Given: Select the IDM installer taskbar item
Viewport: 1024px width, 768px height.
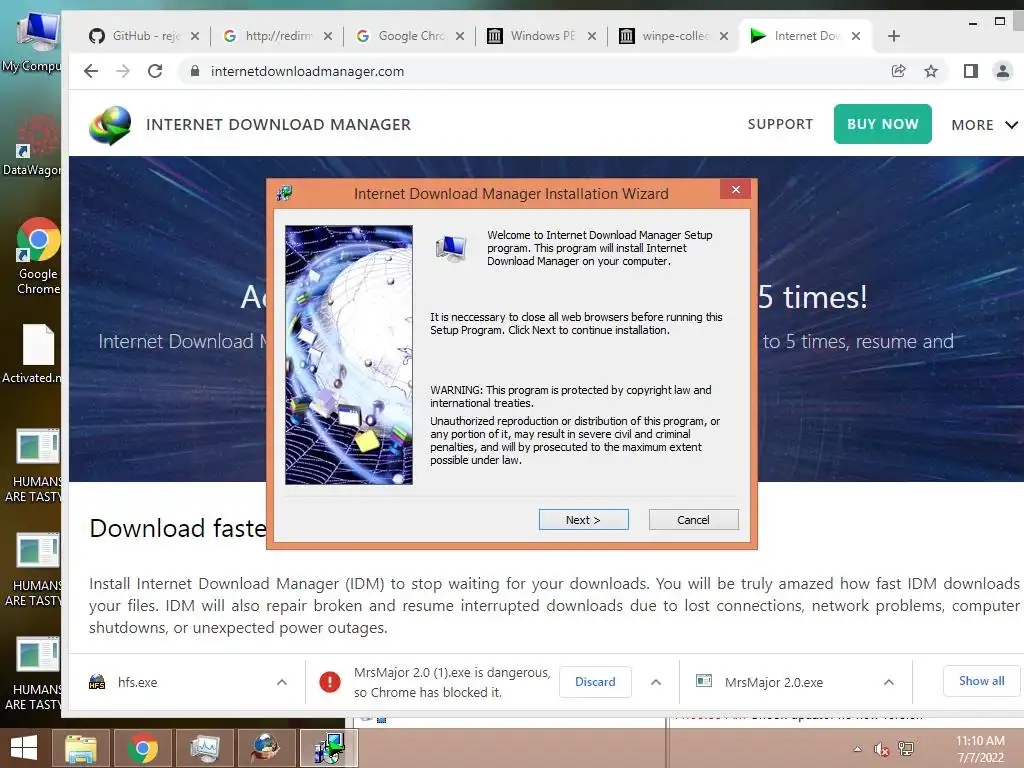Looking at the screenshot, I should point(328,748).
